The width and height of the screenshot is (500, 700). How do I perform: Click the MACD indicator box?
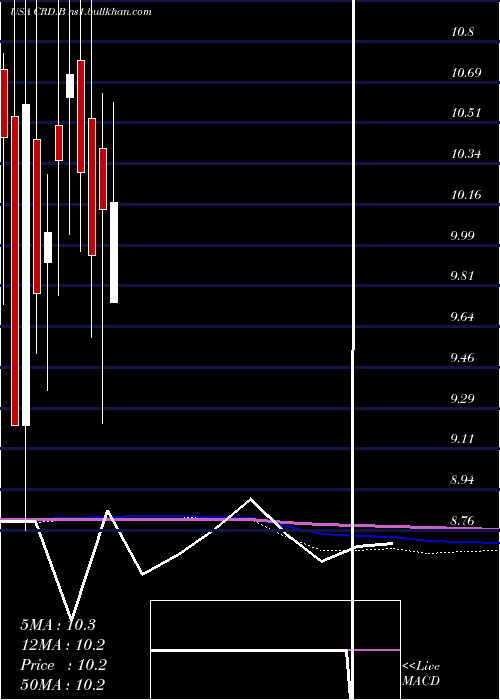(275, 650)
